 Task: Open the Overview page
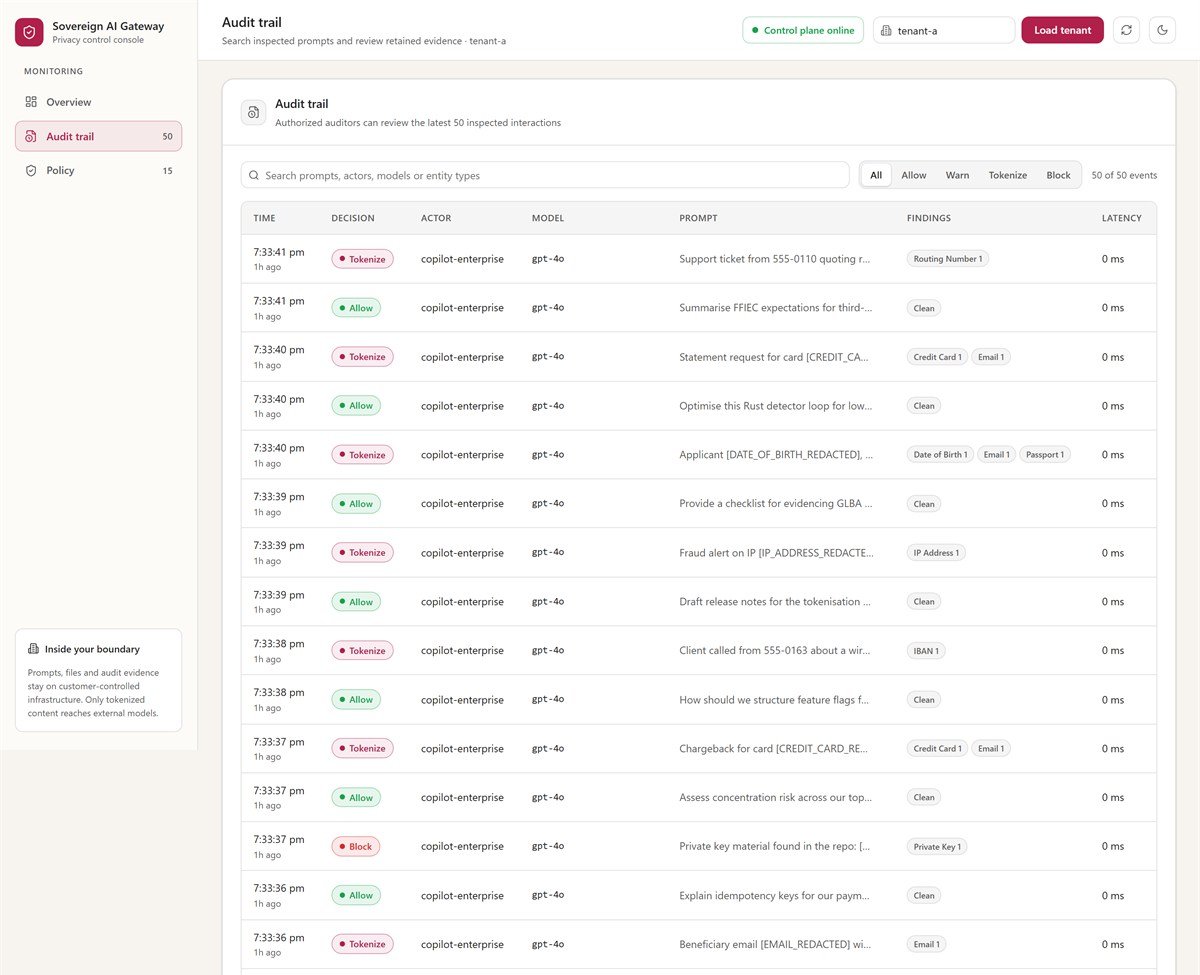click(98, 102)
